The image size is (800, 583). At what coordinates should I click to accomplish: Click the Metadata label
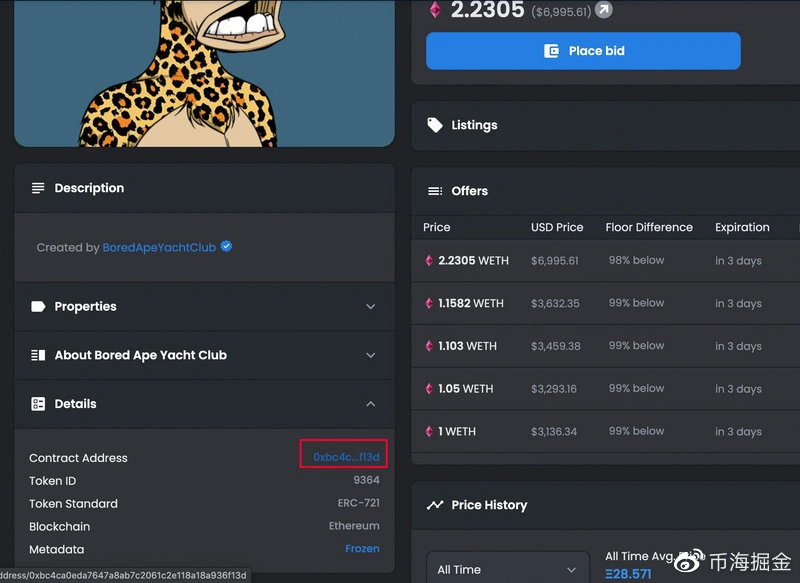click(x=57, y=549)
